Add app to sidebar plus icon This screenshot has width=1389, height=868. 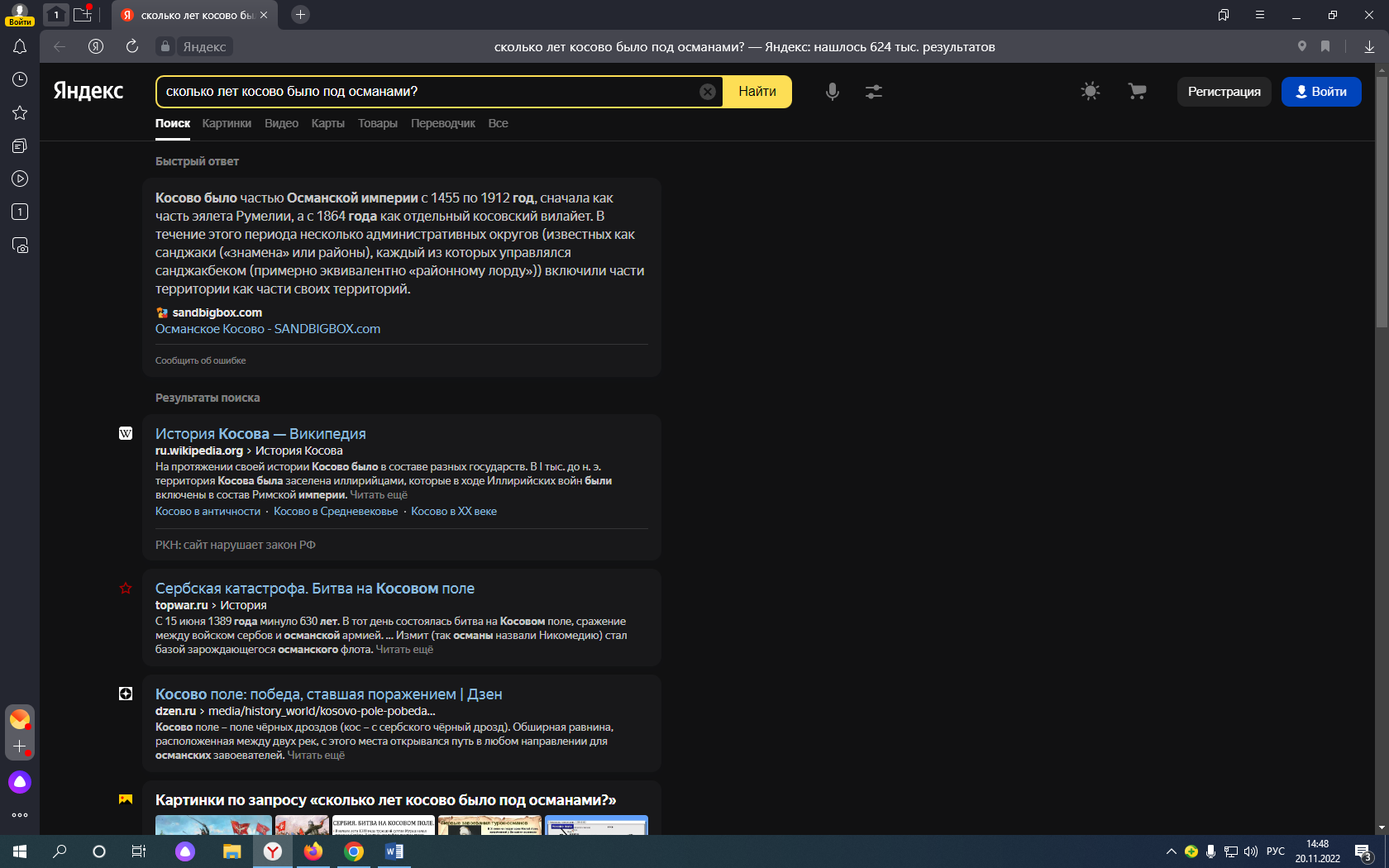[20, 746]
